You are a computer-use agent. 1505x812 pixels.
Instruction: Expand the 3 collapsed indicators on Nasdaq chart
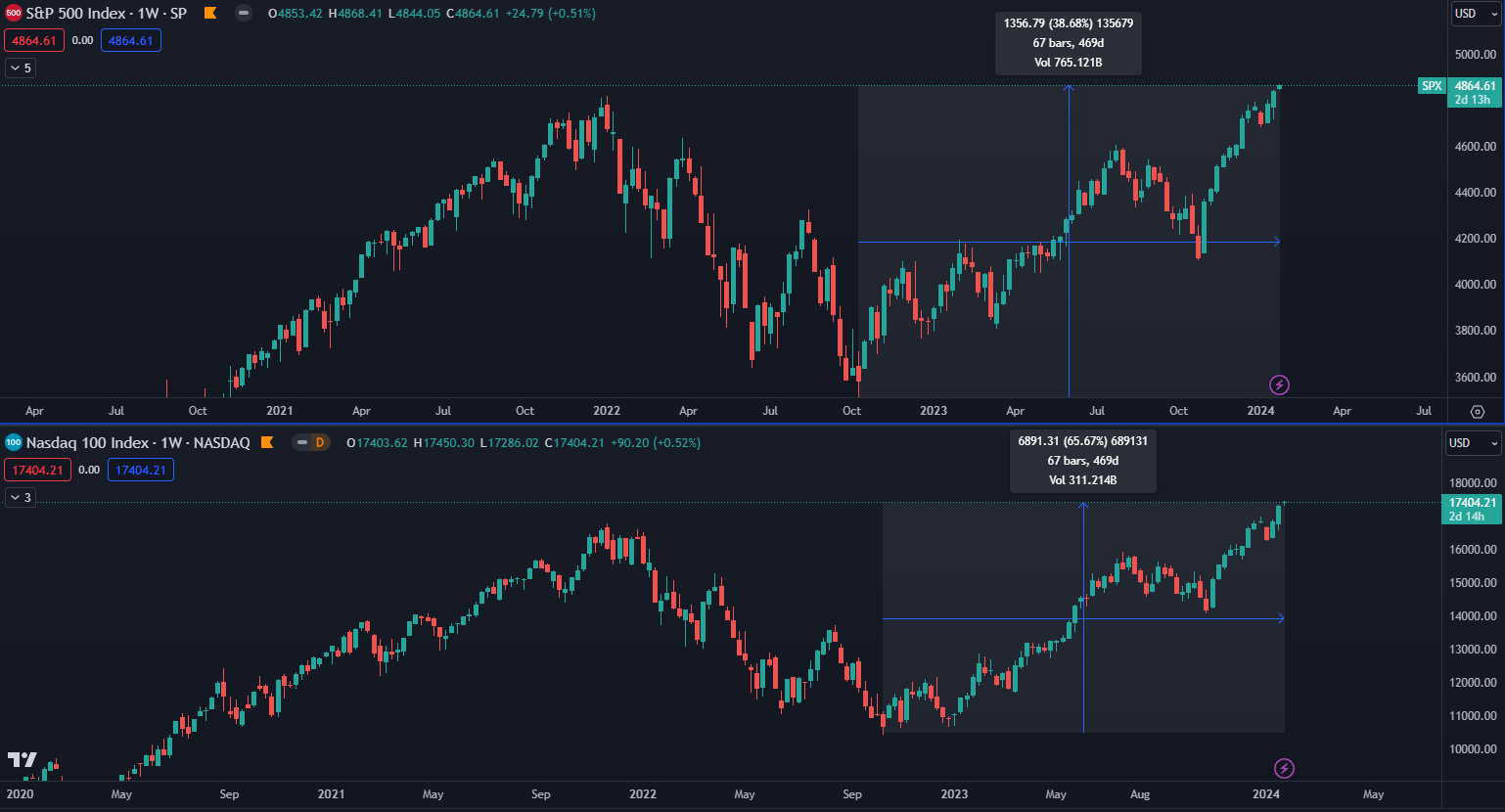(21, 498)
